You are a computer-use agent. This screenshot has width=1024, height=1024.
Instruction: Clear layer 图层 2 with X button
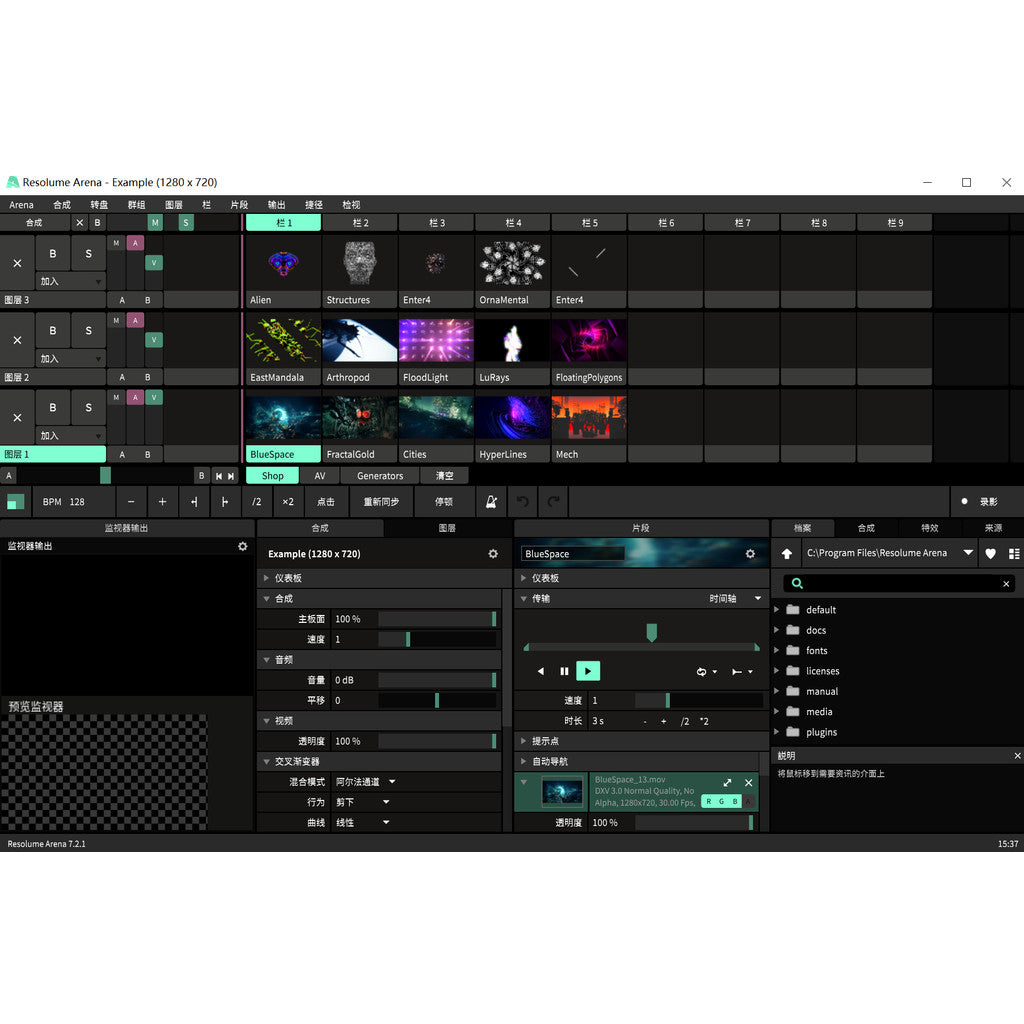pyautogui.click(x=18, y=340)
